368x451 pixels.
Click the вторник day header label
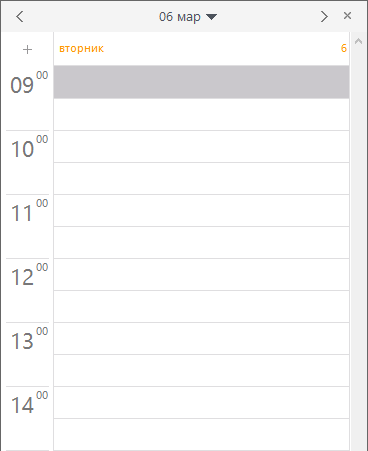point(81,49)
